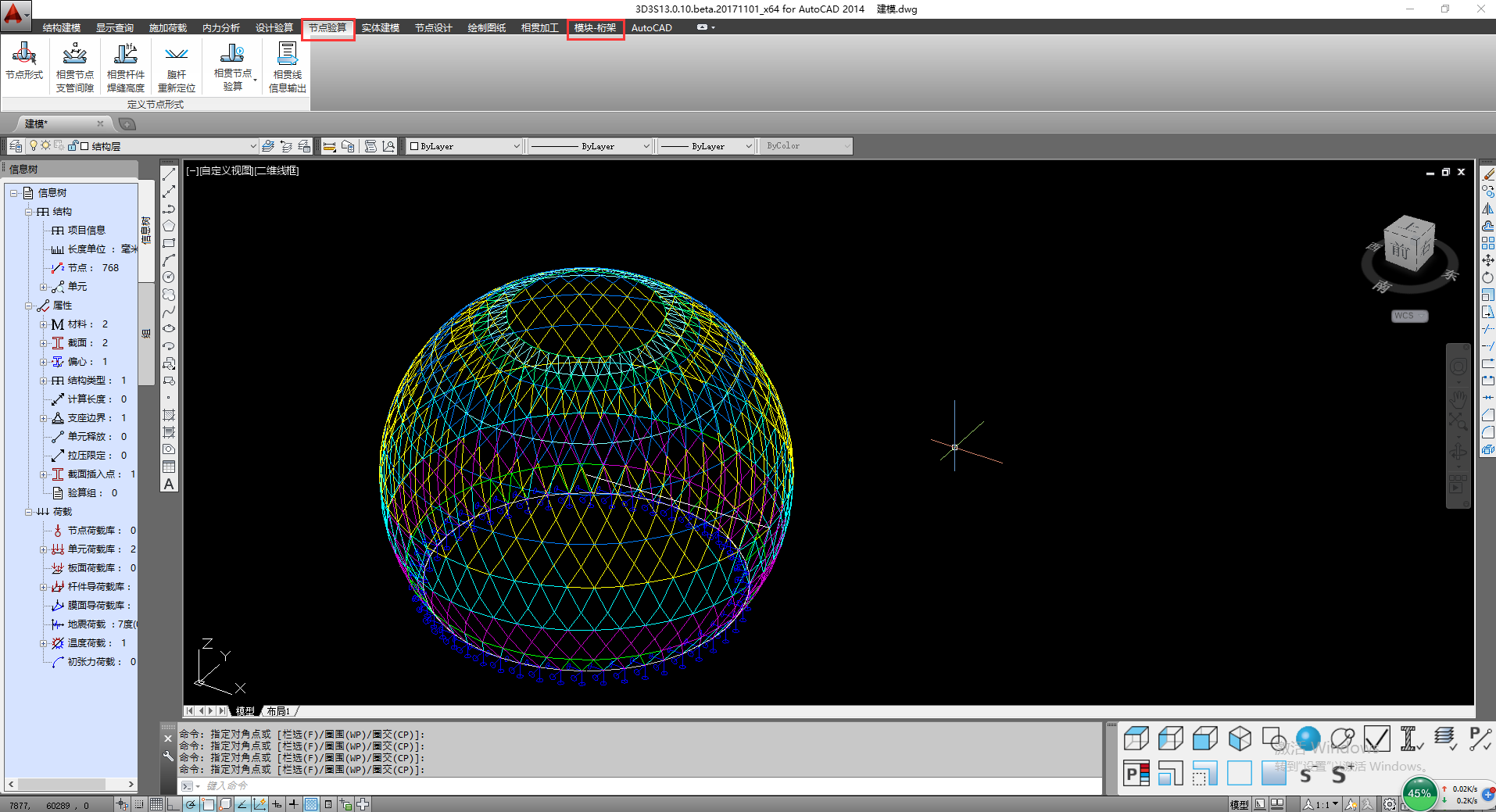The height and width of the screenshot is (812, 1496).
Task: Collapse the 荷载 tree node
Action: click(28, 512)
